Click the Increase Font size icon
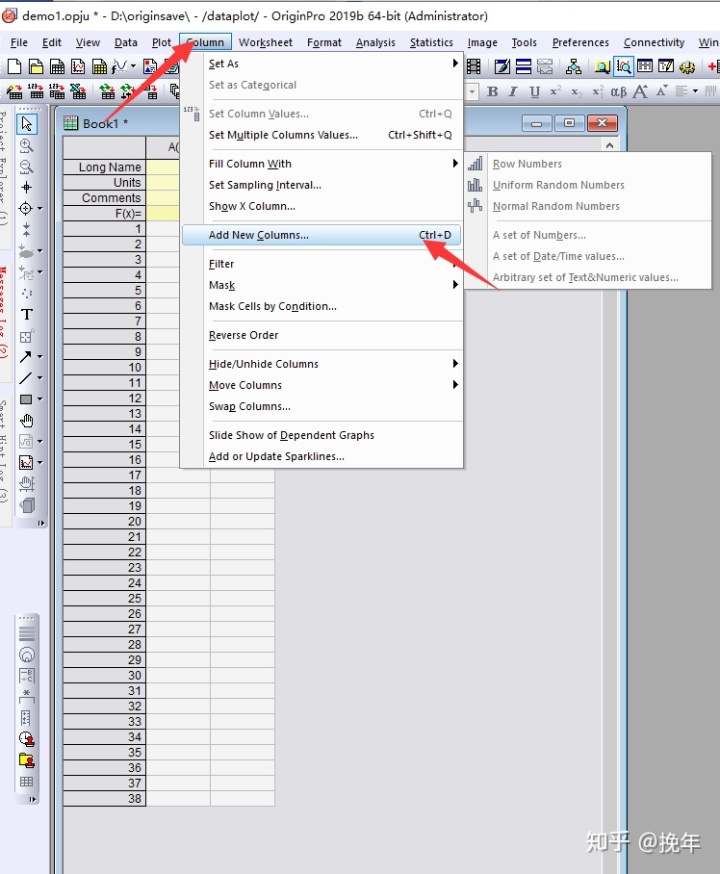Image resolution: width=720 pixels, height=874 pixels. pos(640,91)
